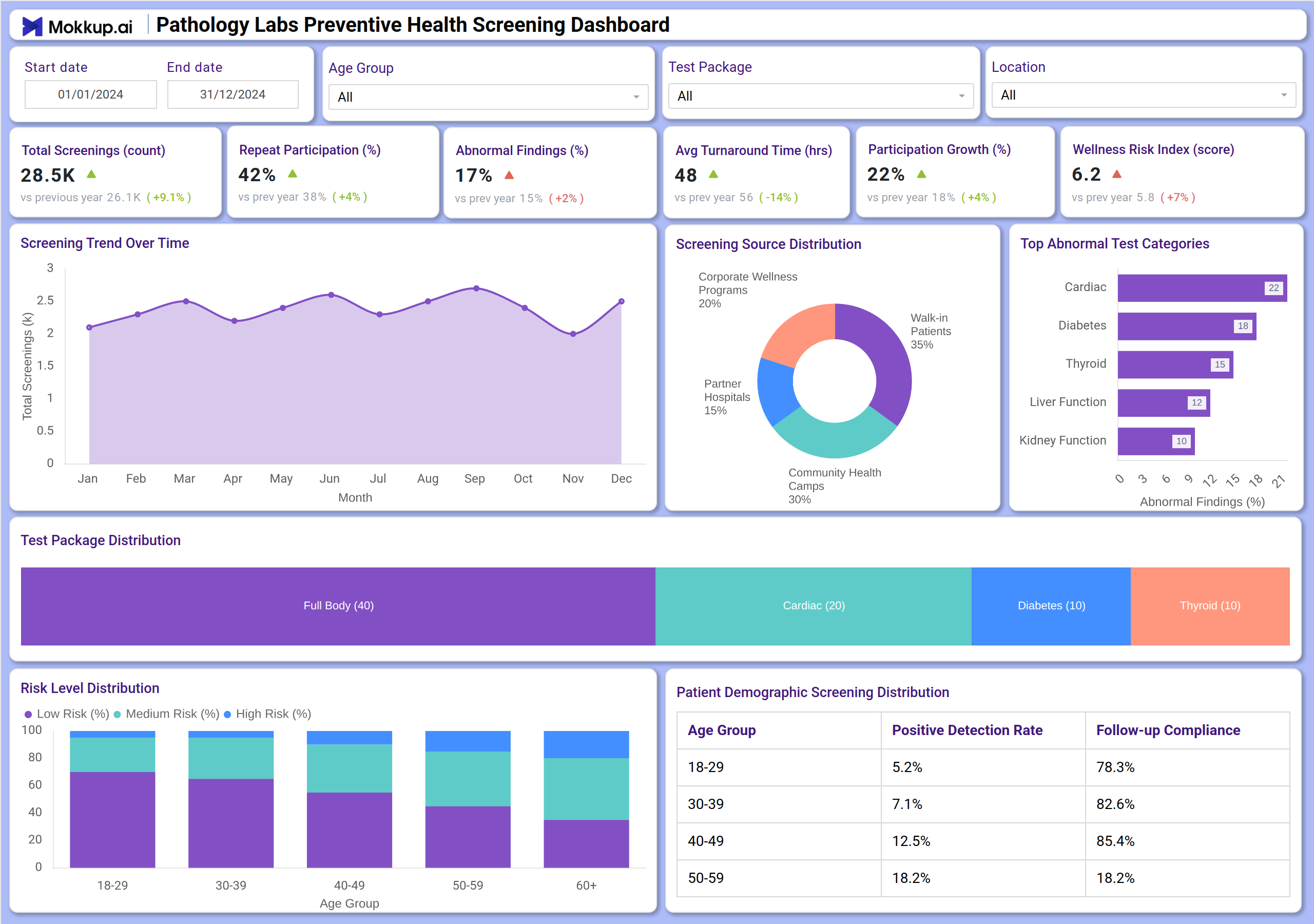Click green up arrow beside 22%
Image resolution: width=1314 pixels, height=924 pixels.
tap(921, 174)
